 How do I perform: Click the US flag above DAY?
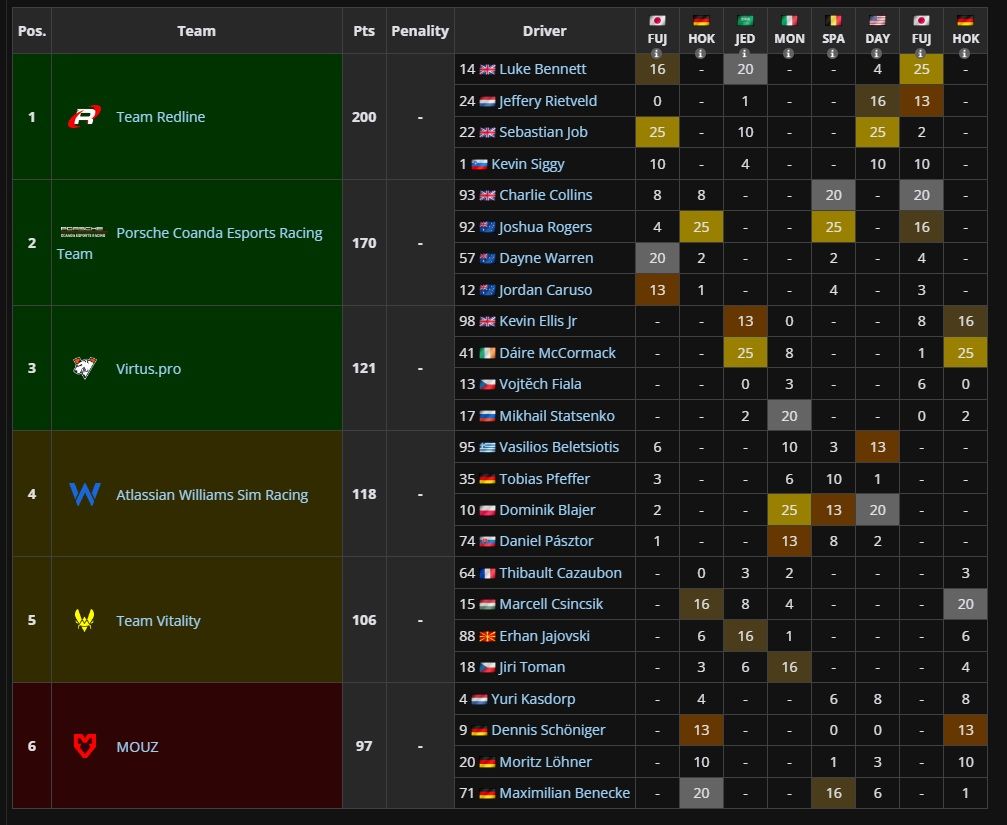coord(877,21)
